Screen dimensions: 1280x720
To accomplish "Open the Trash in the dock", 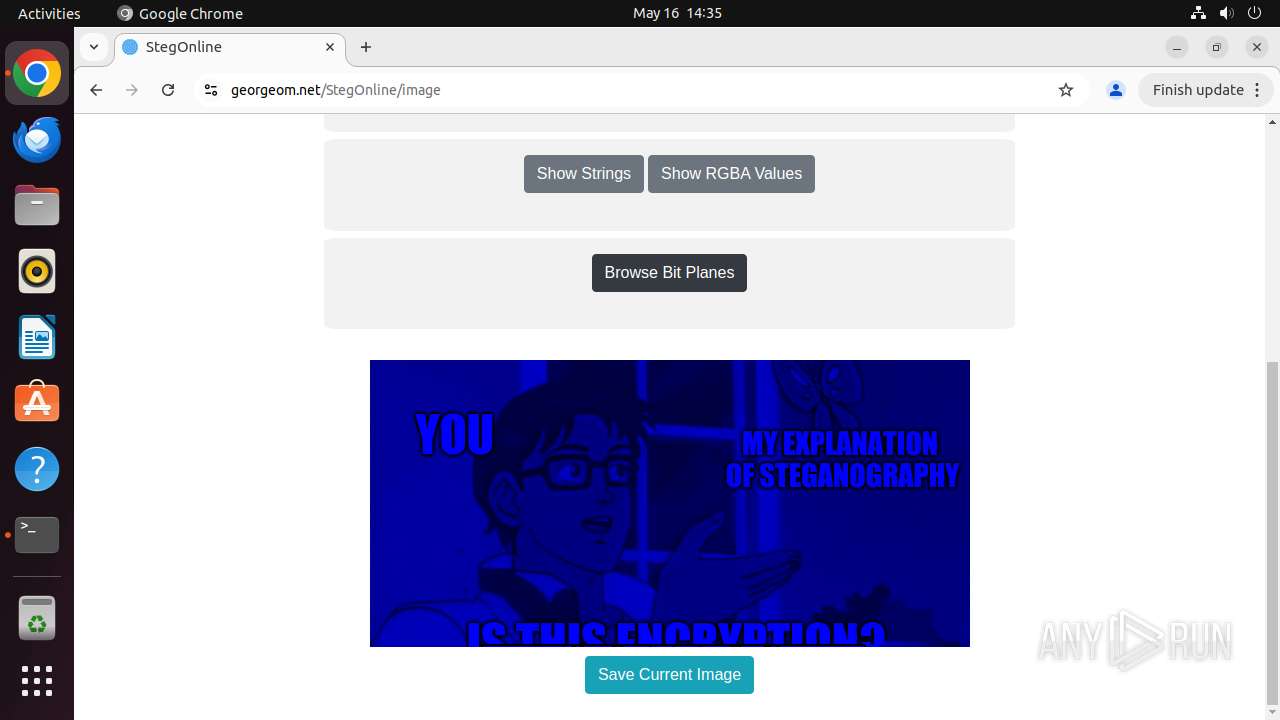I will (x=37, y=618).
